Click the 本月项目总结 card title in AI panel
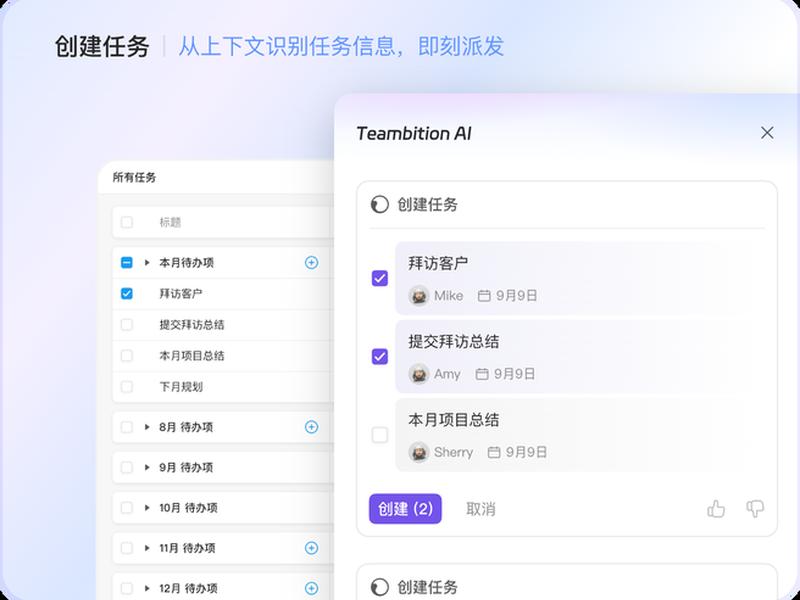800x600 pixels. (453, 420)
